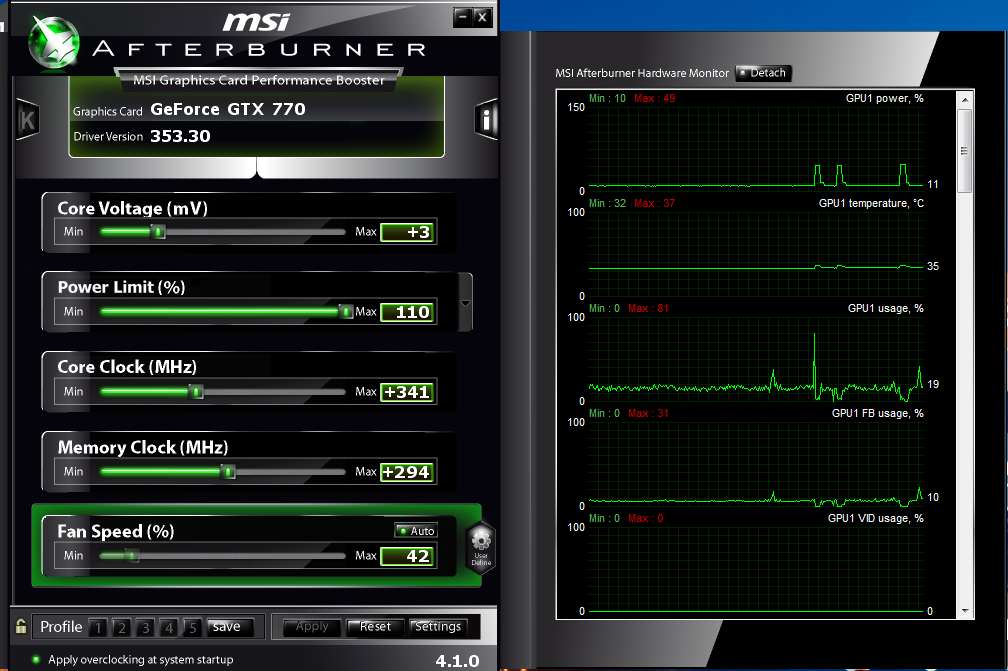
Task: Click the Memory Clock slider handle
Action: click(228, 472)
